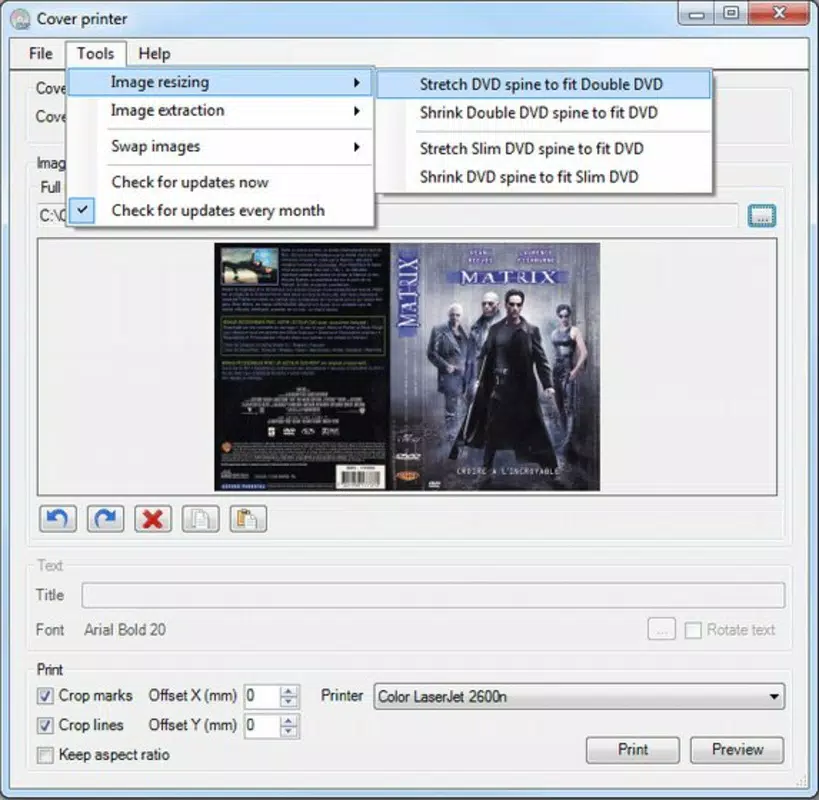Open the Printer dropdown list
Viewport: 819px width, 800px height.
point(579,697)
